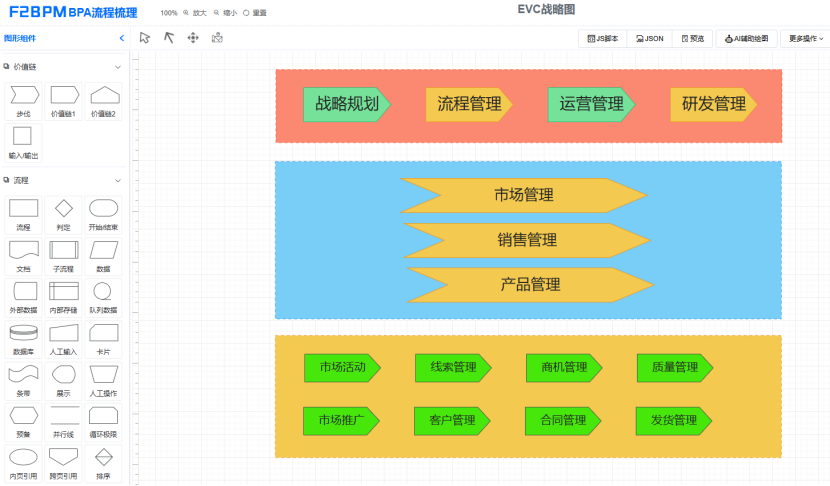The height and width of the screenshot is (486, 830).
Task: Pick the 人工操作 trapezoid shape
Action: point(103,380)
